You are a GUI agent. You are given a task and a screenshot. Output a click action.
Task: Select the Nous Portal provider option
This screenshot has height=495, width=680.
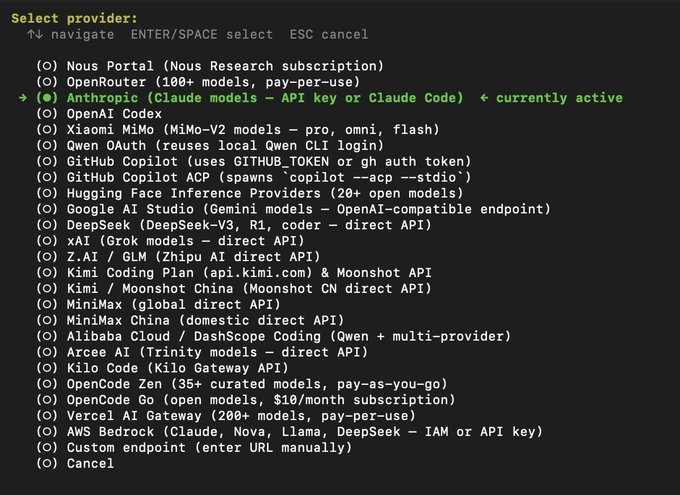(210, 66)
